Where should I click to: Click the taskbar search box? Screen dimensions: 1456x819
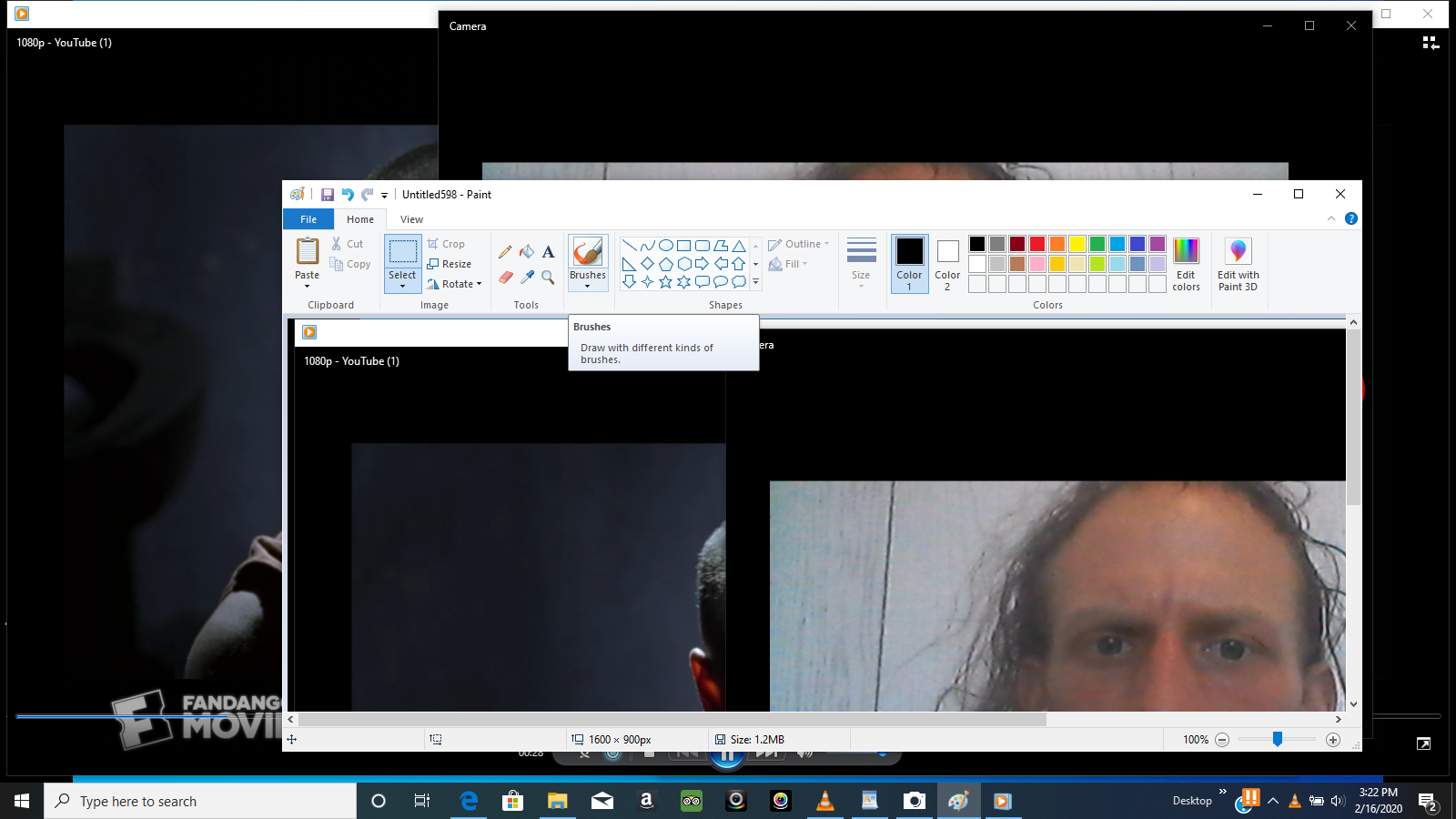200,801
